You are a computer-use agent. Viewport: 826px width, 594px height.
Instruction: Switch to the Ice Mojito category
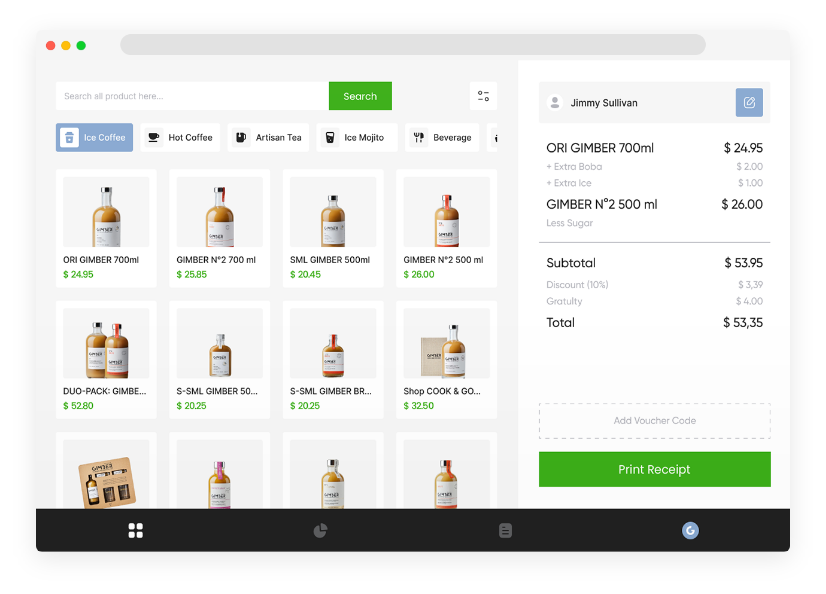click(x=356, y=138)
